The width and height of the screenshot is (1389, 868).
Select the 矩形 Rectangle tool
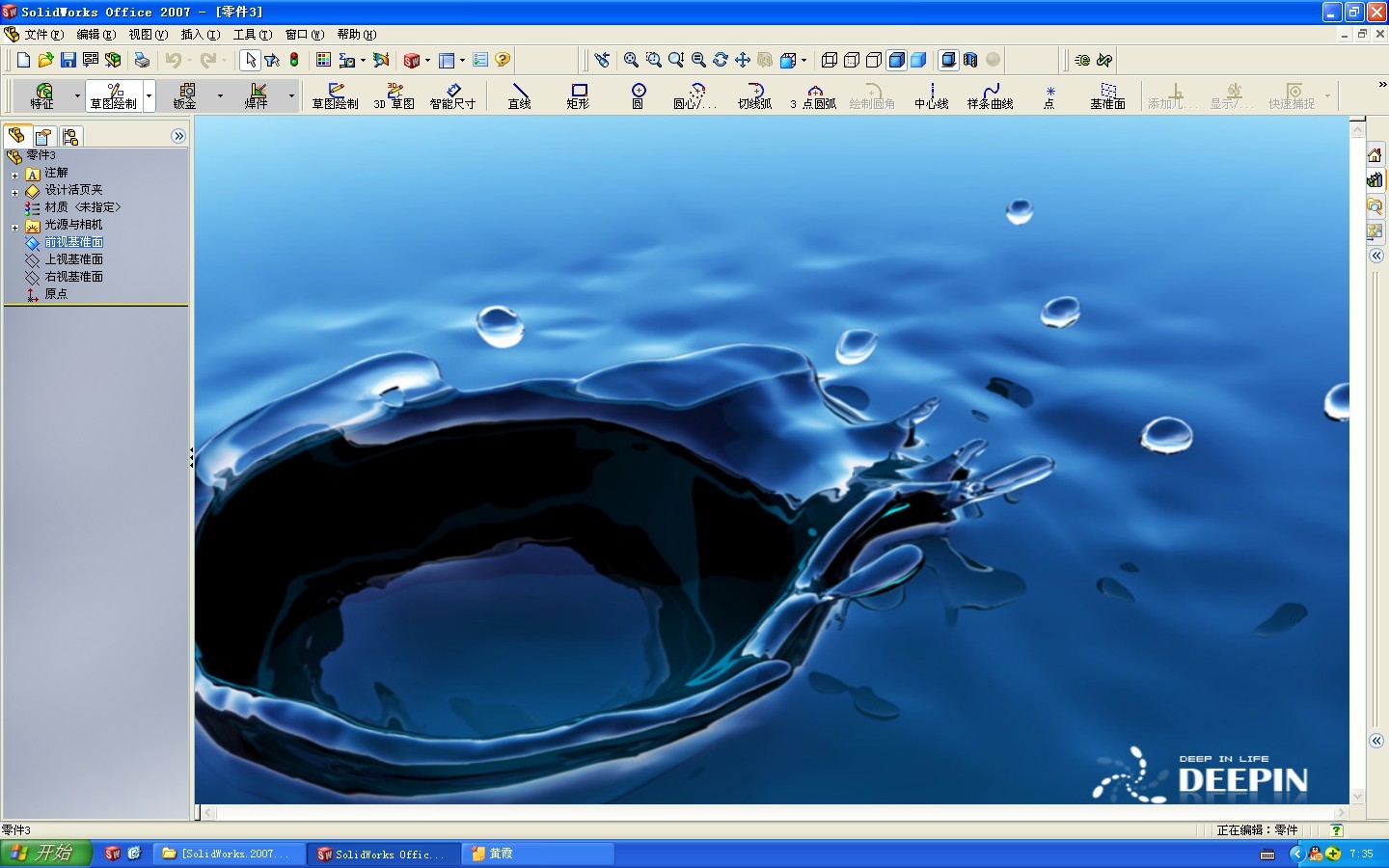[579, 95]
